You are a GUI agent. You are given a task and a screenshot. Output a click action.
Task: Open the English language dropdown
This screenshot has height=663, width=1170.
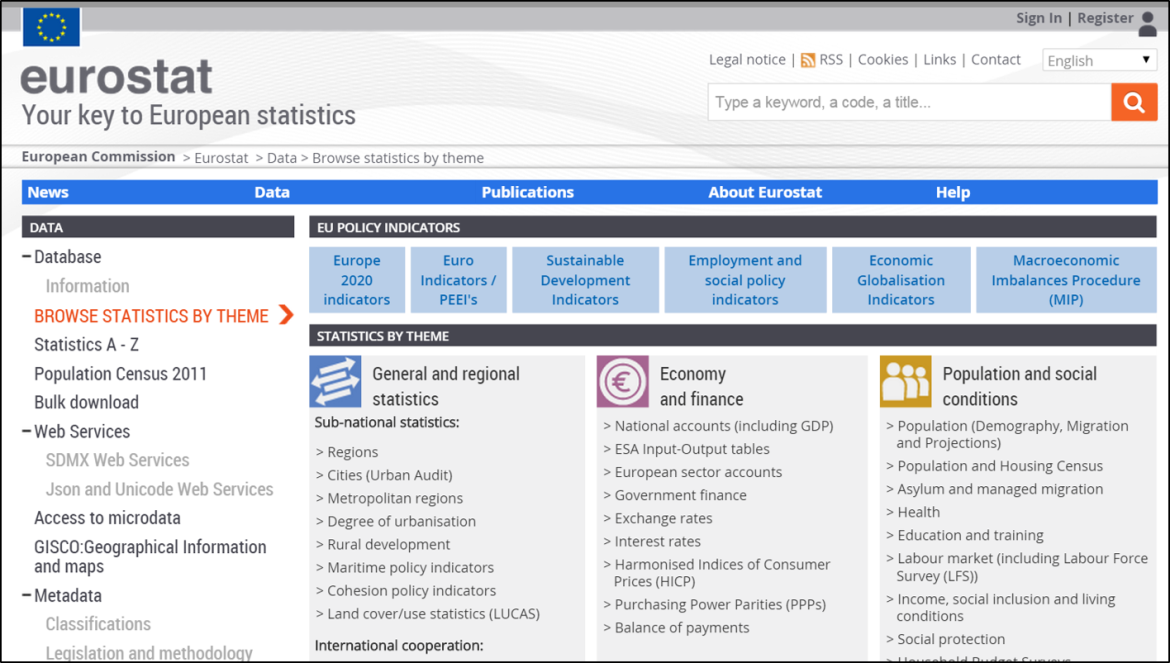coord(1099,60)
